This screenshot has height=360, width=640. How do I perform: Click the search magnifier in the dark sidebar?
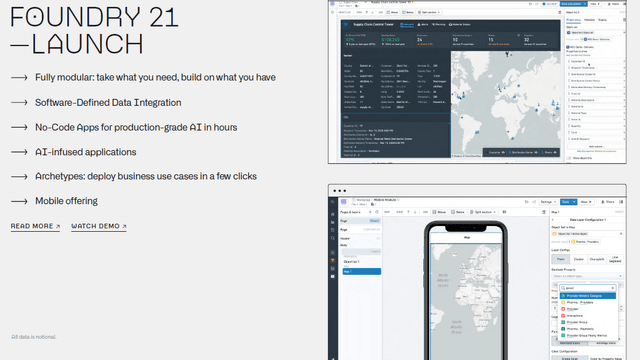(333, 238)
